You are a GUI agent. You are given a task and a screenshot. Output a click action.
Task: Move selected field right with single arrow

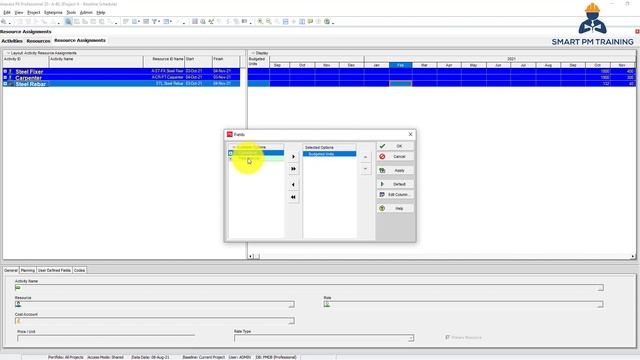click(x=293, y=157)
